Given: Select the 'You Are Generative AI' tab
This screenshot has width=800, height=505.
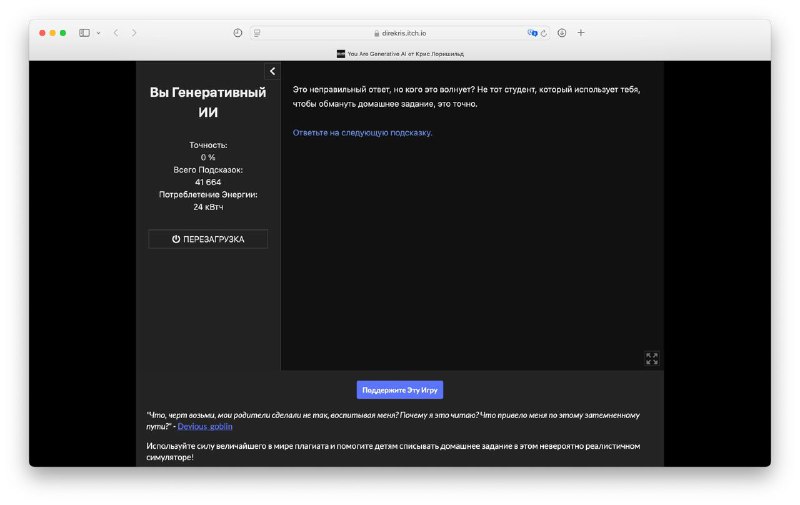Looking at the screenshot, I should point(400,53).
